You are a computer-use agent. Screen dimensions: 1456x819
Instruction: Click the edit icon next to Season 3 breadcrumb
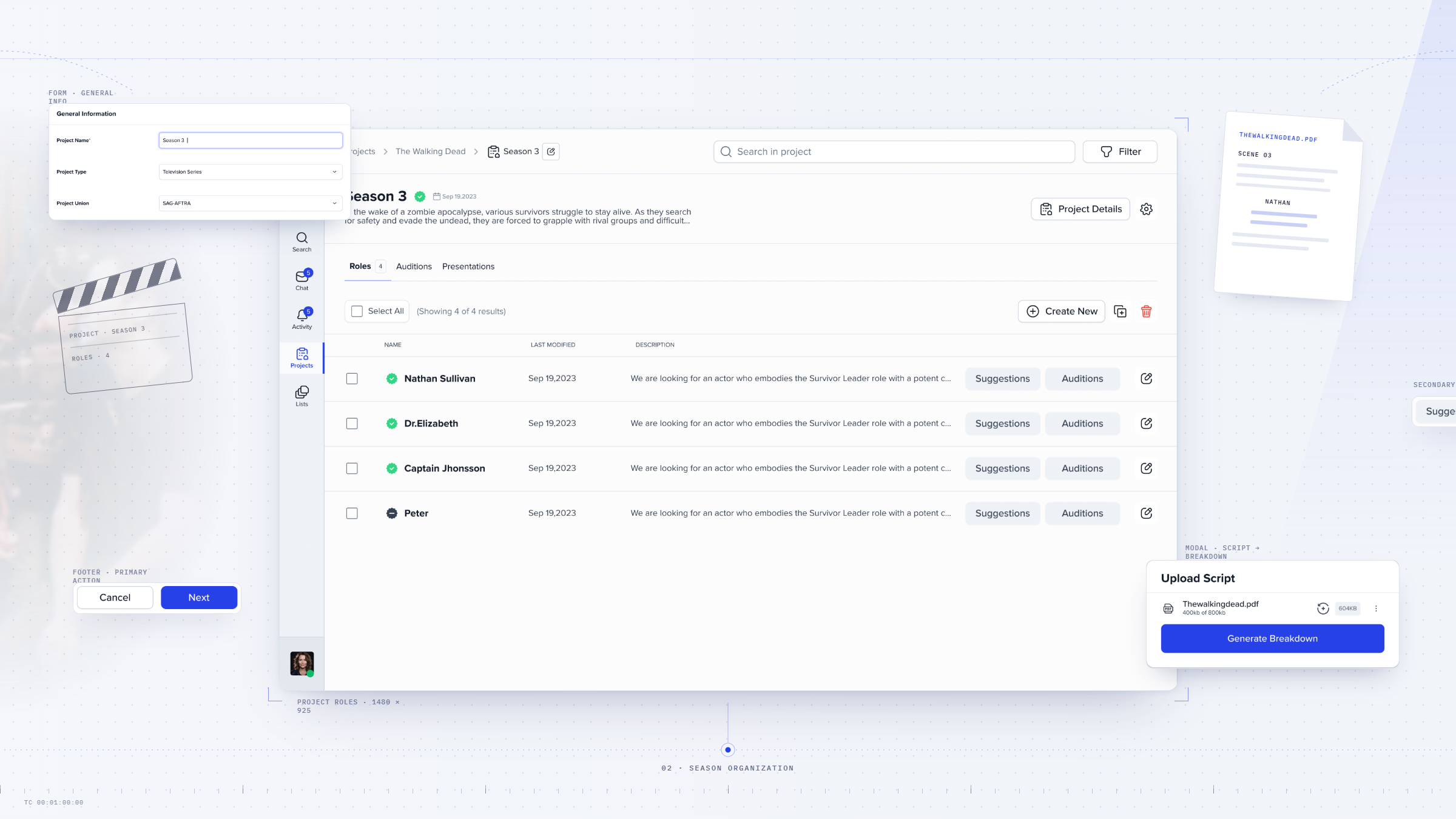pyautogui.click(x=551, y=152)
